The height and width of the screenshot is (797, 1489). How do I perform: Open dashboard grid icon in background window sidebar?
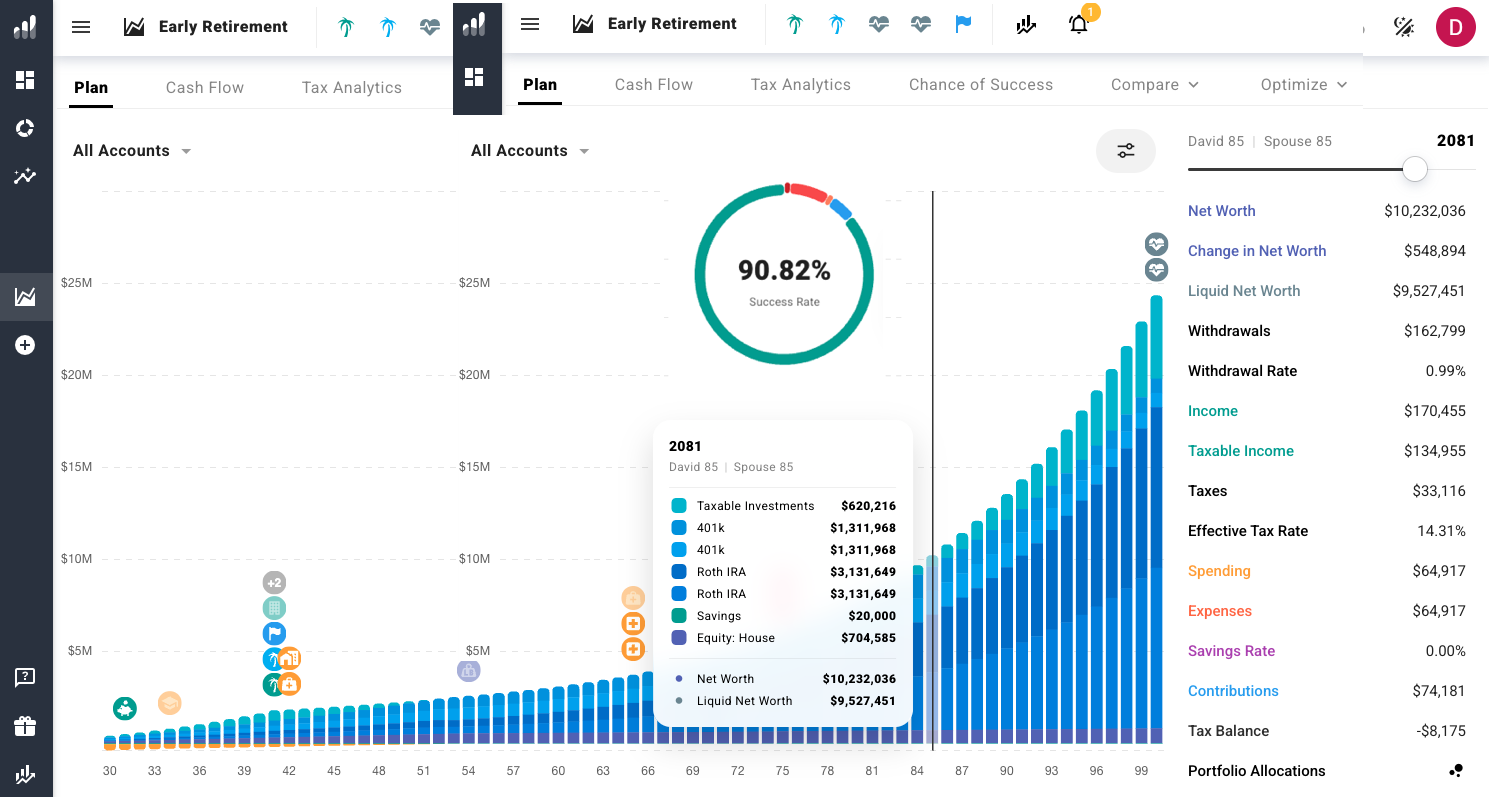pos(25,80)
